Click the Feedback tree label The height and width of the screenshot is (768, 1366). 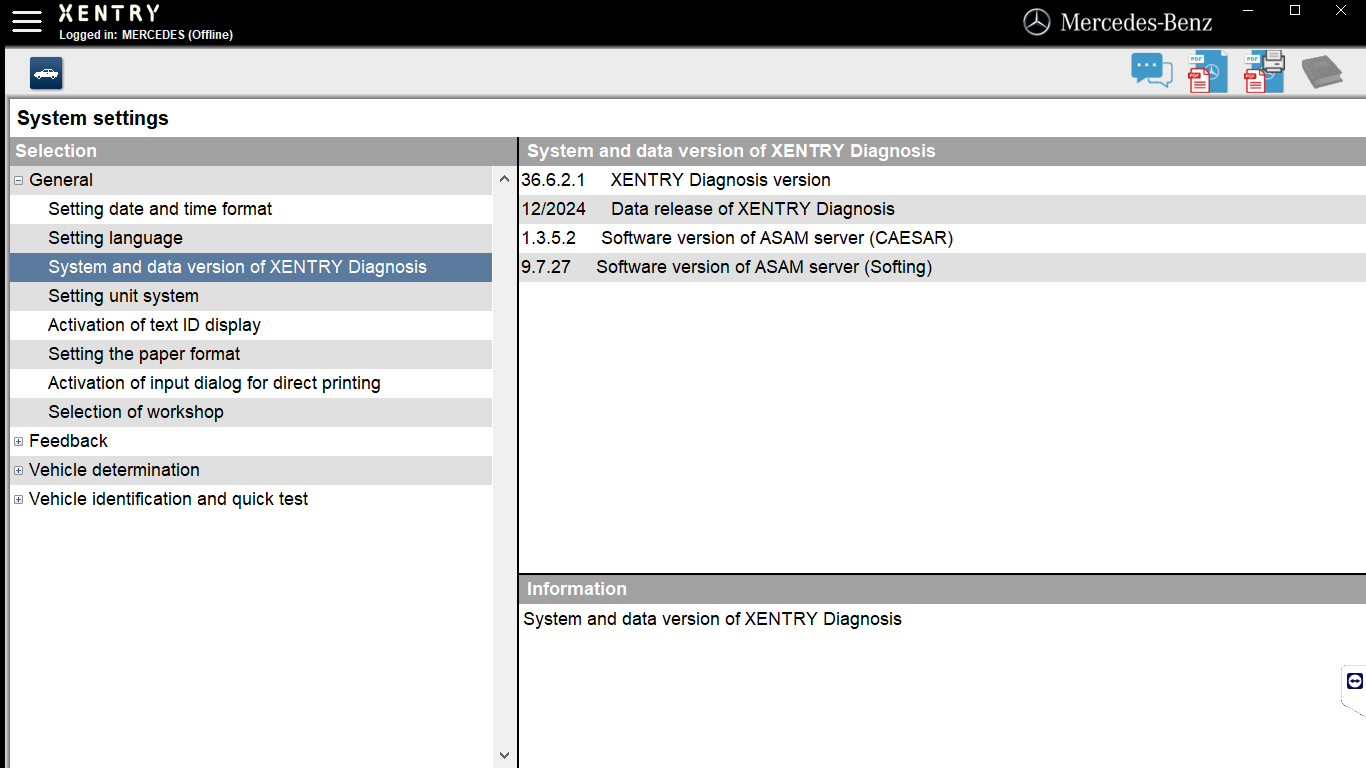[x=68, y=441]
